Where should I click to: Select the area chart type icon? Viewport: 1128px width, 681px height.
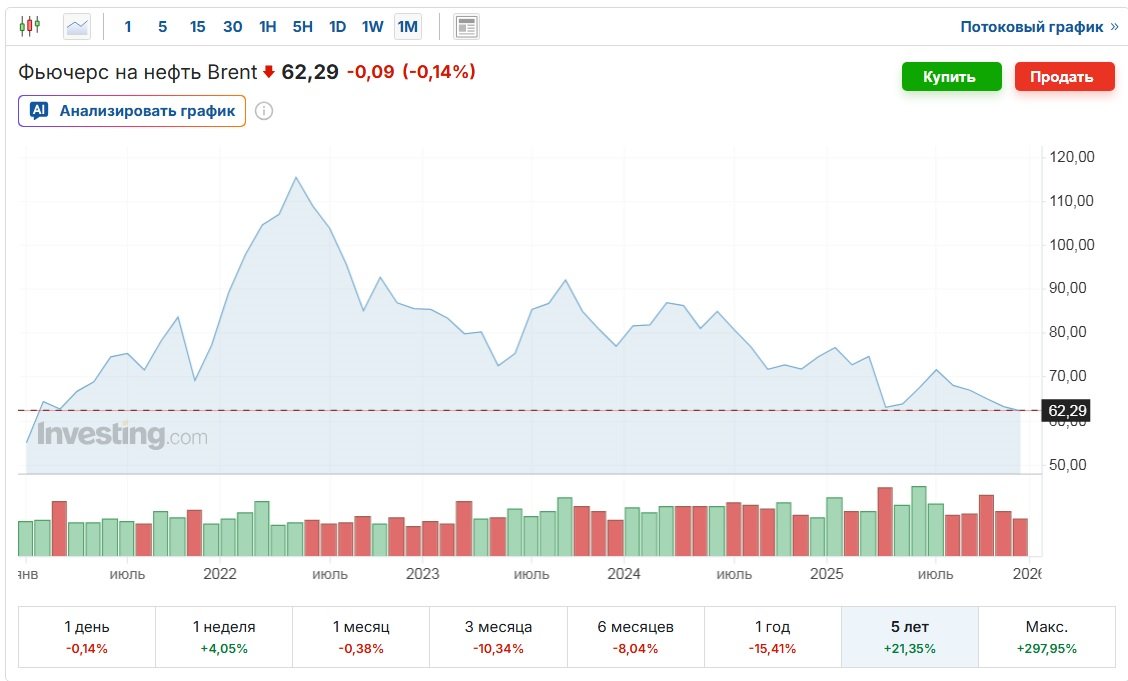(x=77, y=26)
